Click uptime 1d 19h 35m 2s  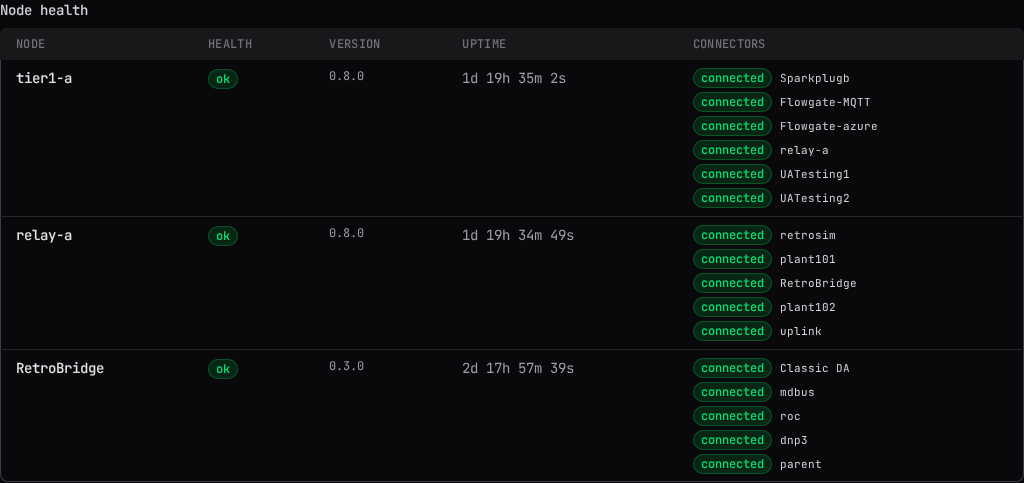tap(514, 79)
